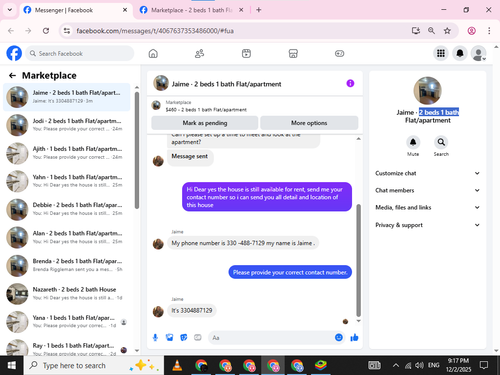Open the notifications bell in the Facebook header
500x375 pixels.
pos(460,53)
